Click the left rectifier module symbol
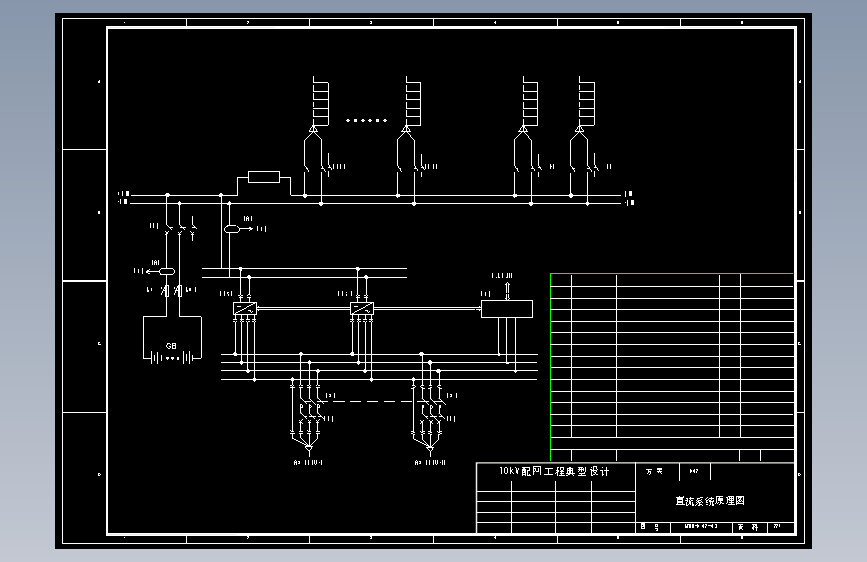 tap(245, 309)
